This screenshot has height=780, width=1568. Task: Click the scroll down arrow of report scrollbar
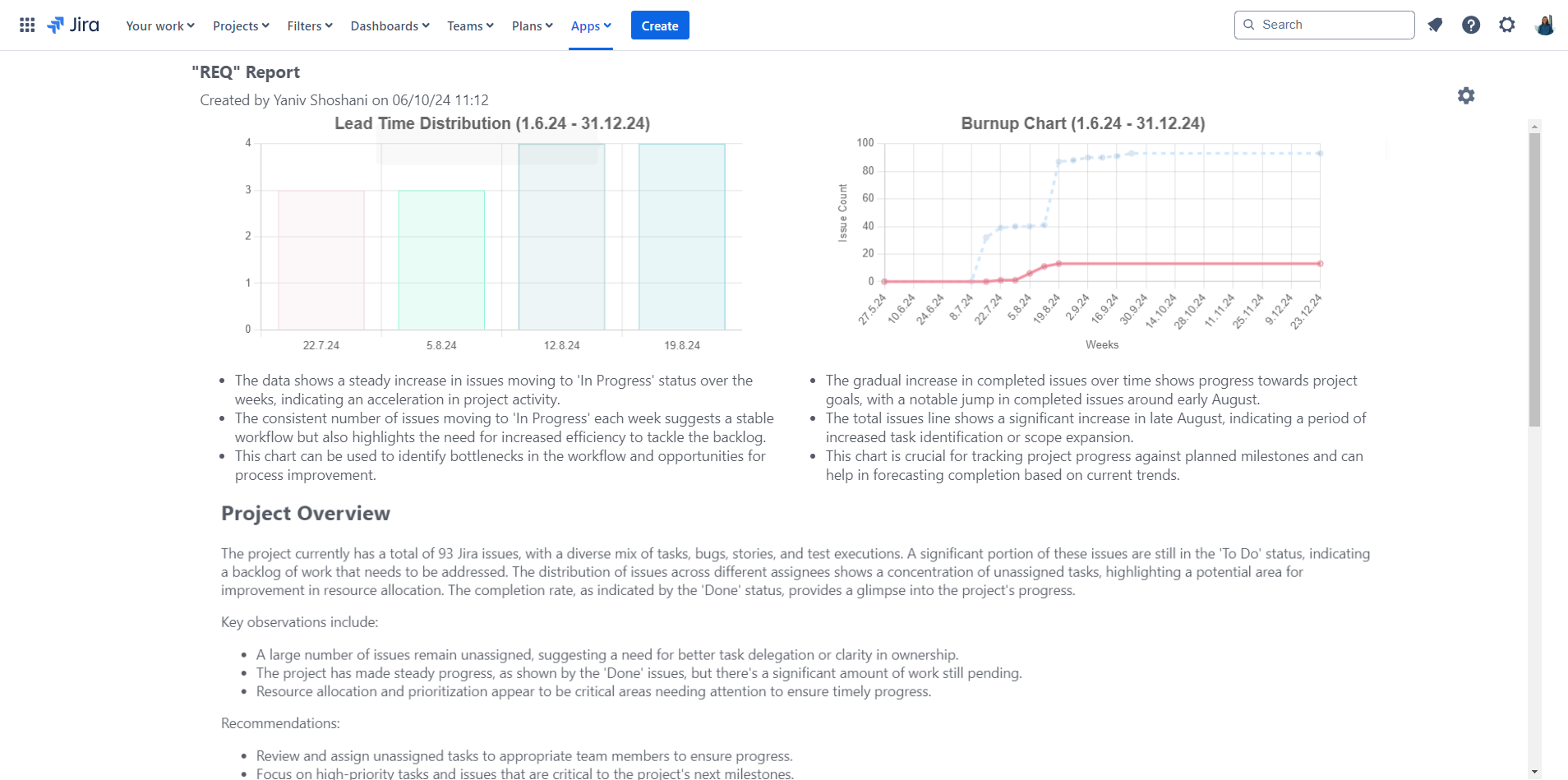point(1534,772)
